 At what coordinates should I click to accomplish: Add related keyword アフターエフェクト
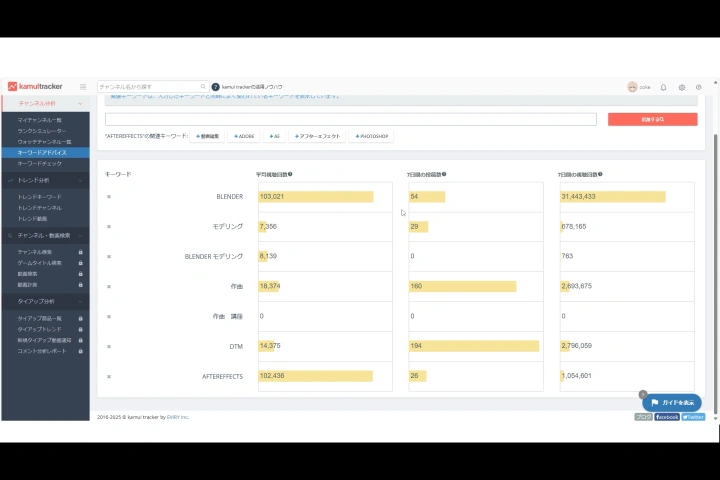[x=317, y=136]
